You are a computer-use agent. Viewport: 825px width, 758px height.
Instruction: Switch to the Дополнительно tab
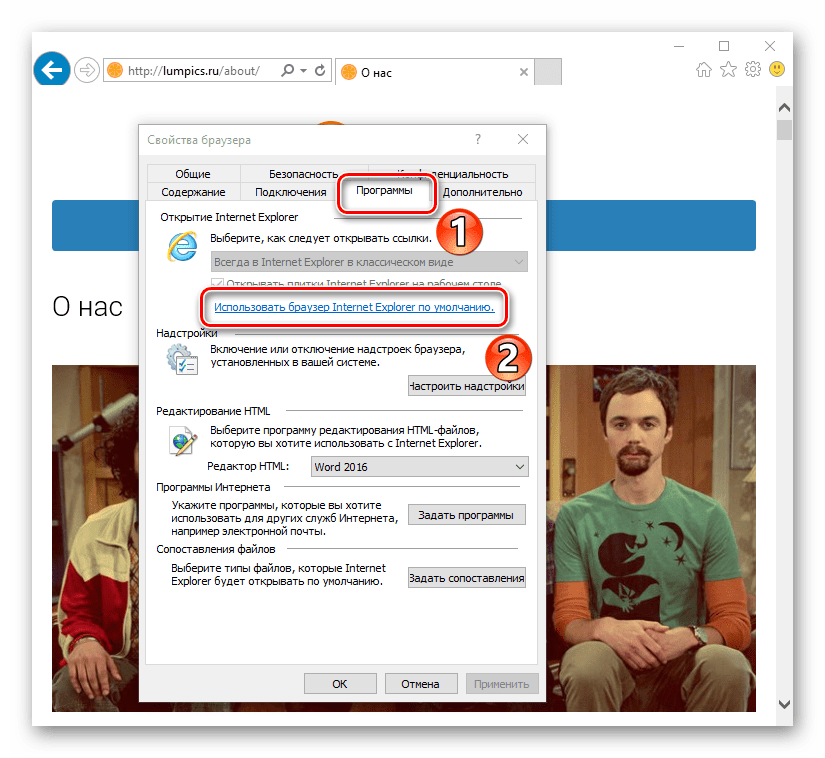tap(482, 192)
